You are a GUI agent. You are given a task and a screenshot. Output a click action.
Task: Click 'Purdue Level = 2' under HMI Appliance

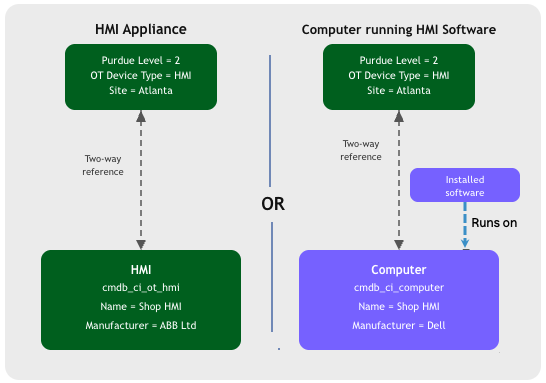(141, 60)
